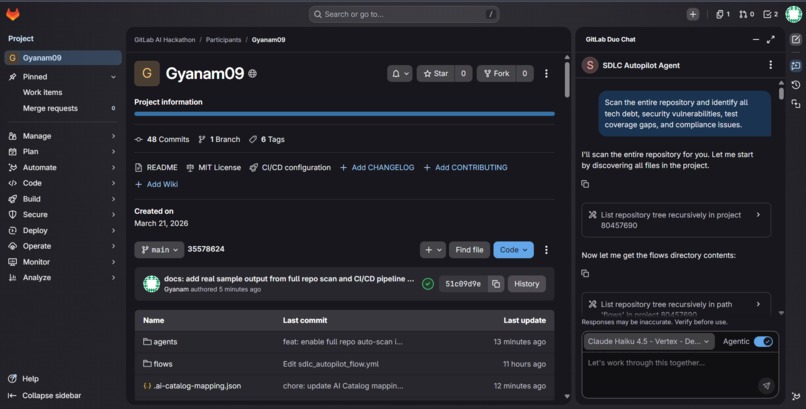Screen dimensions: 806x409
Task: Click Add CHANGELOG link
Action: click(x=377, y=168)
